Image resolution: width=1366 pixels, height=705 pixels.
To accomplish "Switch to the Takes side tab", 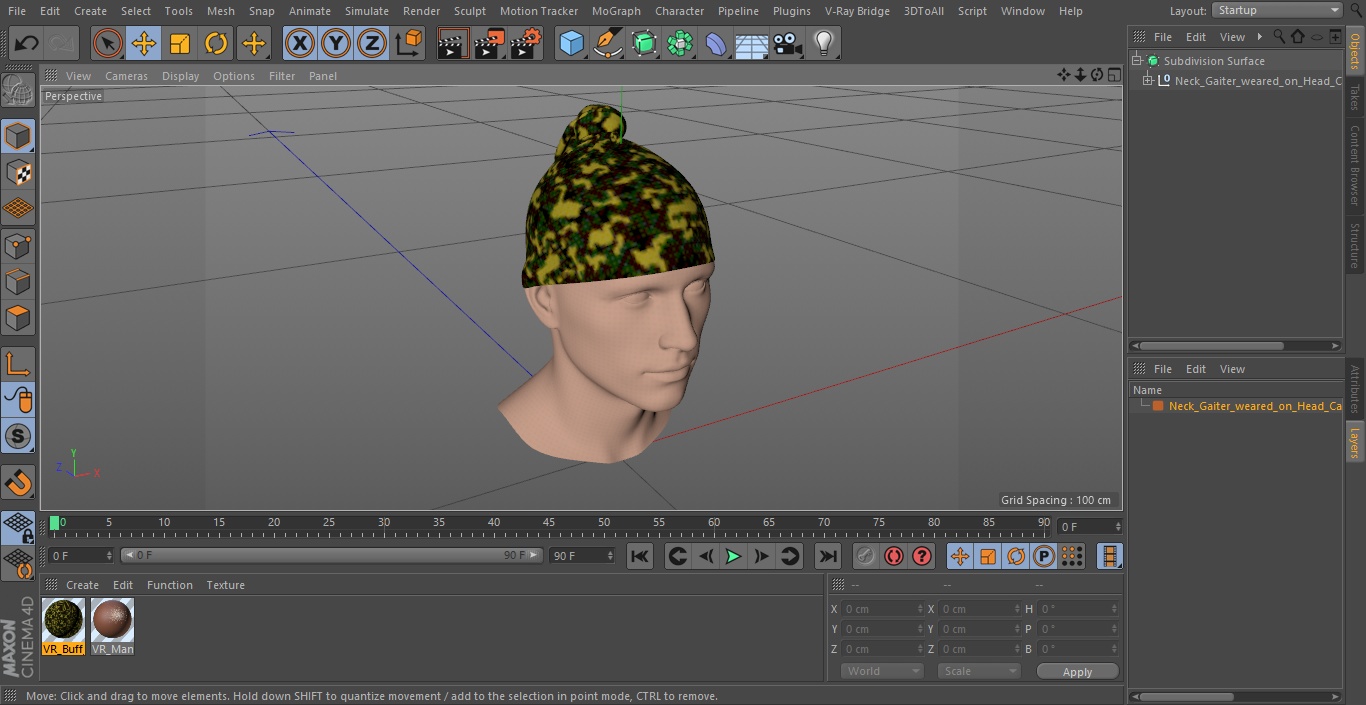I will pos(1354,97).
